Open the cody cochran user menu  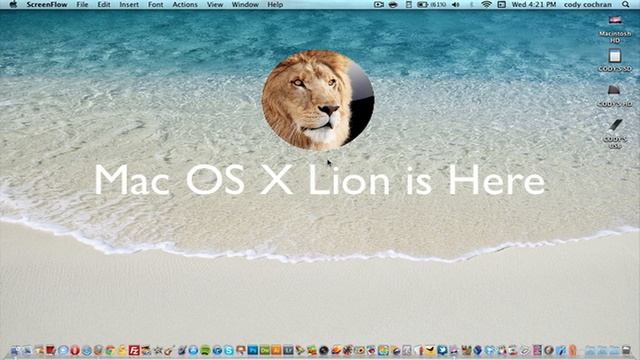pyautogui.click(x=587, y=4)
